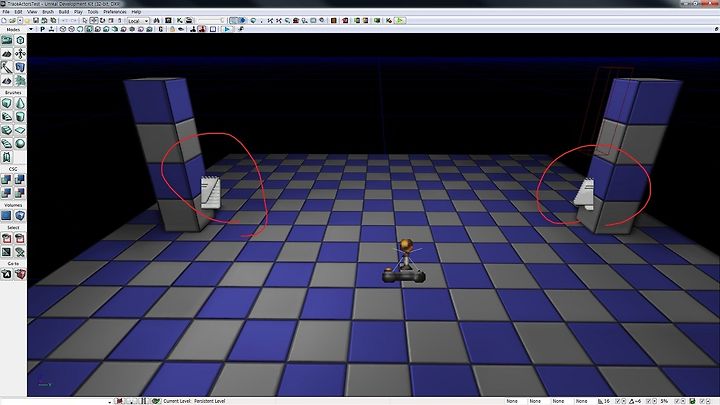This screenshot has height=405, width=720.
Task: Click the Add Volume icon
Action: (x=20, y=215)
